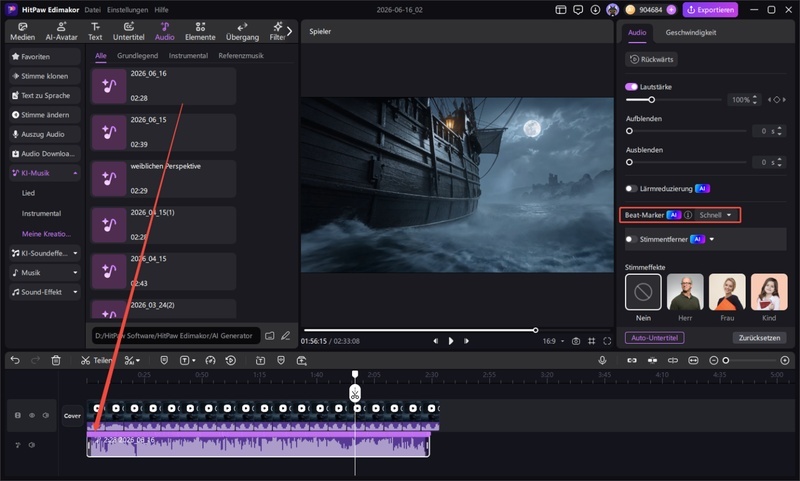Add credits with the purple plus icon
Image resolution: width=800 pixels, height=481 pixels.
(671, 10)
